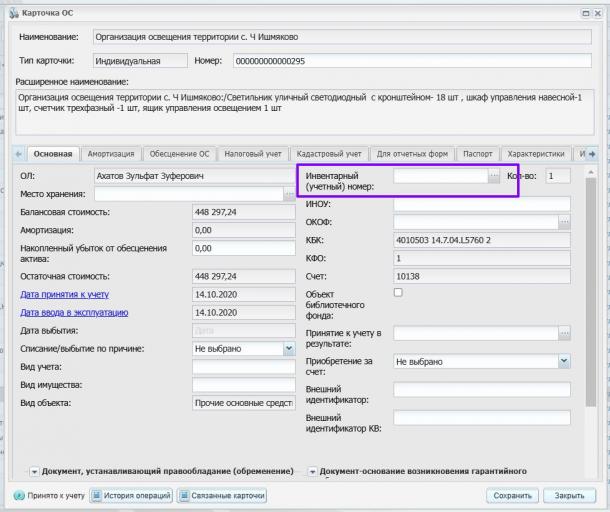Open Принятие к учету в результате lookup button
This screenshot has height=512, width=610.
tap(564, 333)
